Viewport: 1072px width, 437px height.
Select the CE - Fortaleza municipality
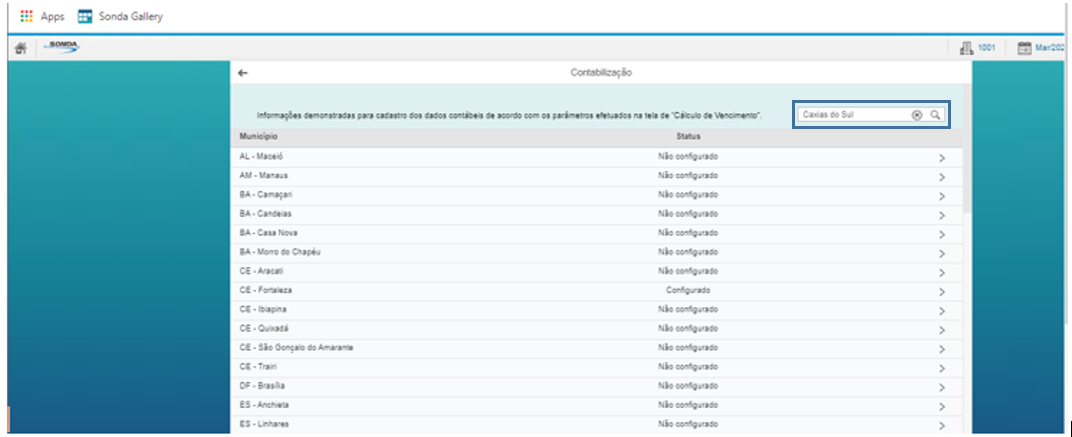tap(265, 290)
